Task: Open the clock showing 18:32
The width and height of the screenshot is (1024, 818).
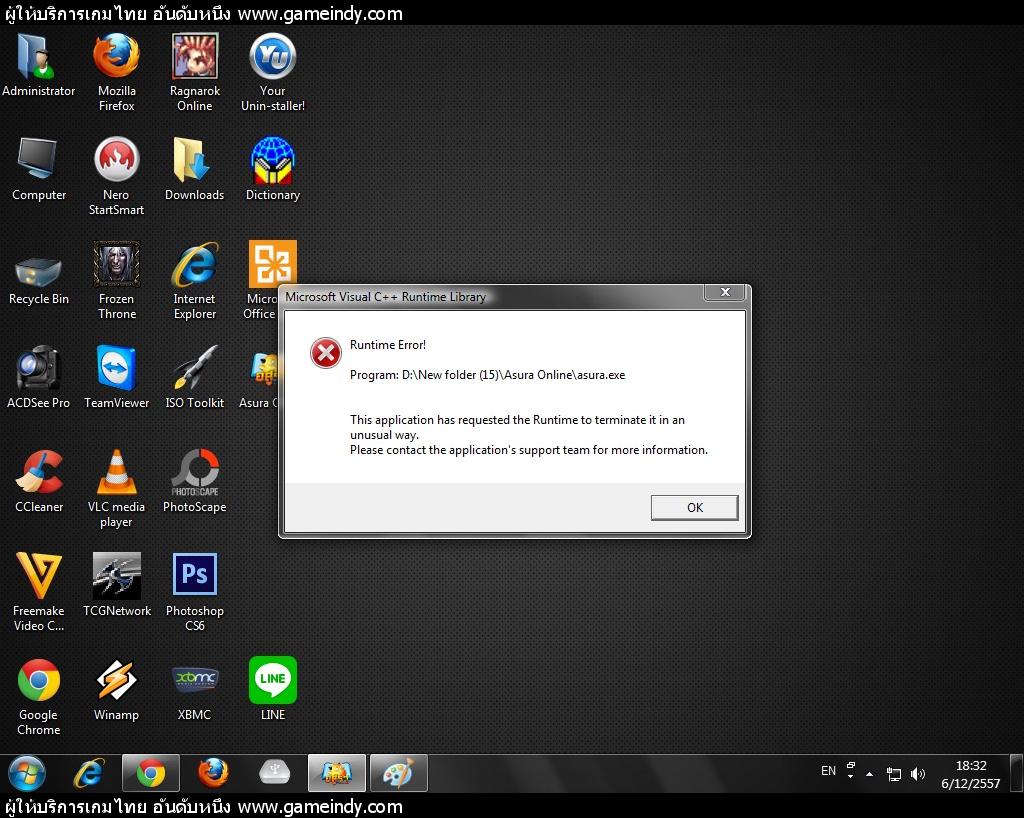Action: click(x=970, y=774)
